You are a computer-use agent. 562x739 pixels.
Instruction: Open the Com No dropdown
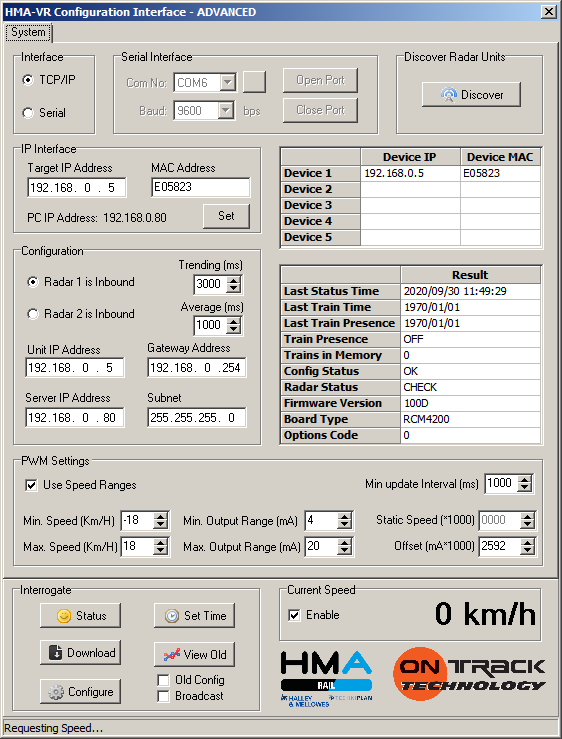[x=228, y=82]
